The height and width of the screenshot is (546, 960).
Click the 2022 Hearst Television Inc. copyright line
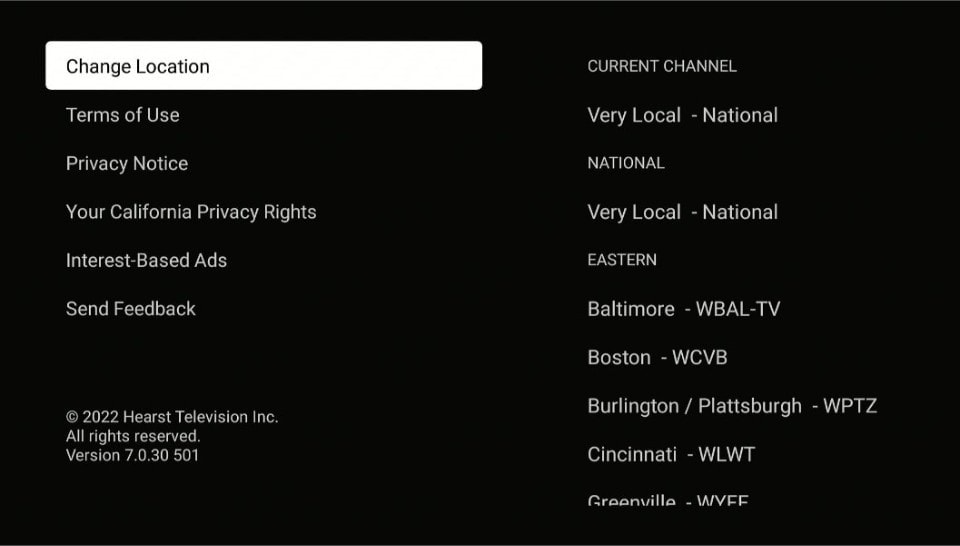(x=172, y=417)
